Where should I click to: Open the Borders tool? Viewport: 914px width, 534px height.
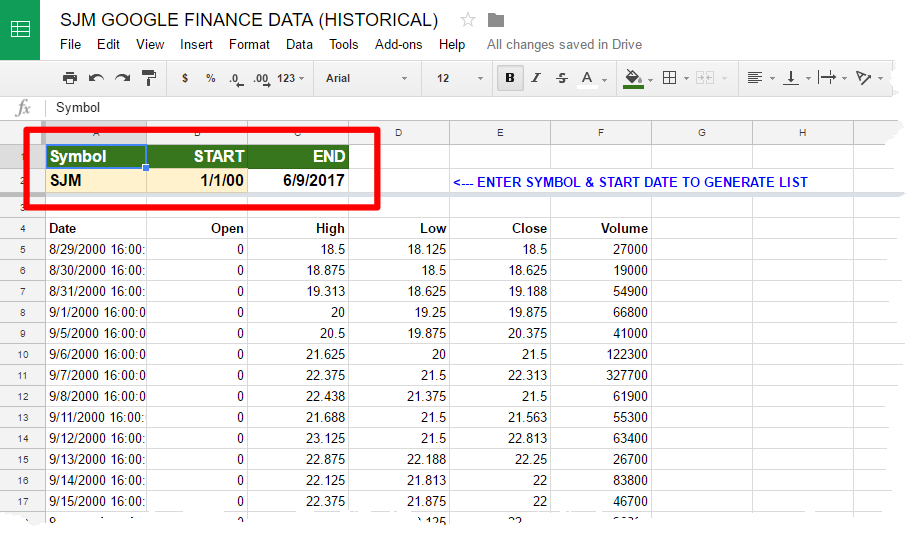coord(670,78)
